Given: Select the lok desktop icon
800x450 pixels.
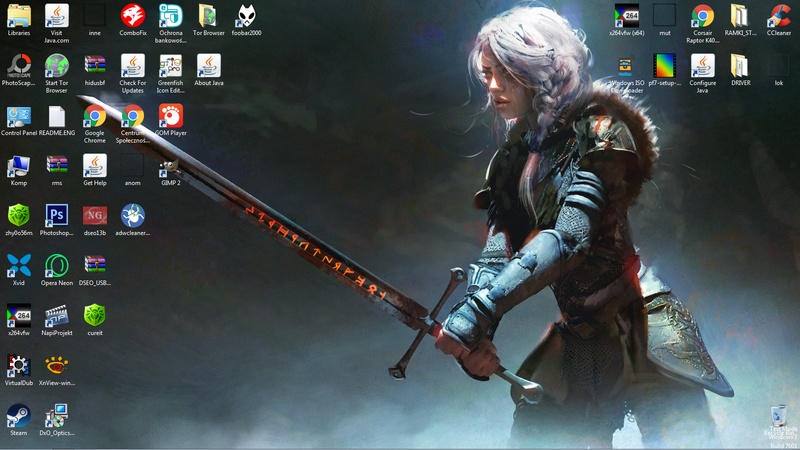Looking at the screenshot, I should 779,66.
